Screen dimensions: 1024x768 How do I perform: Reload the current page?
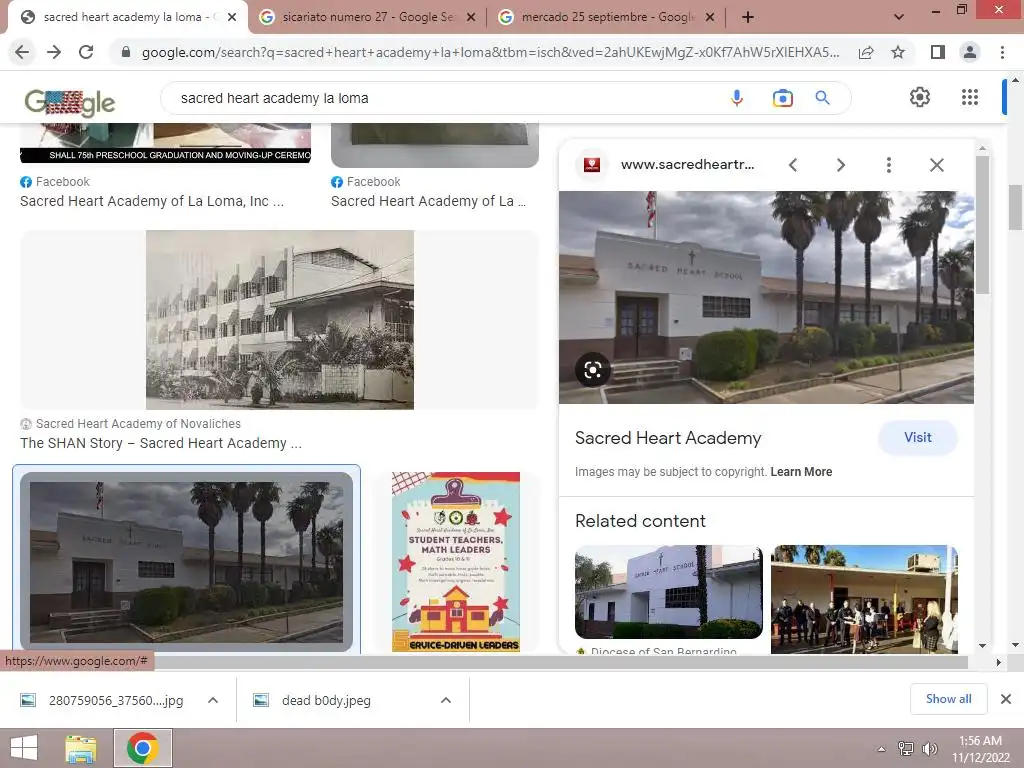tap(86, 52)
